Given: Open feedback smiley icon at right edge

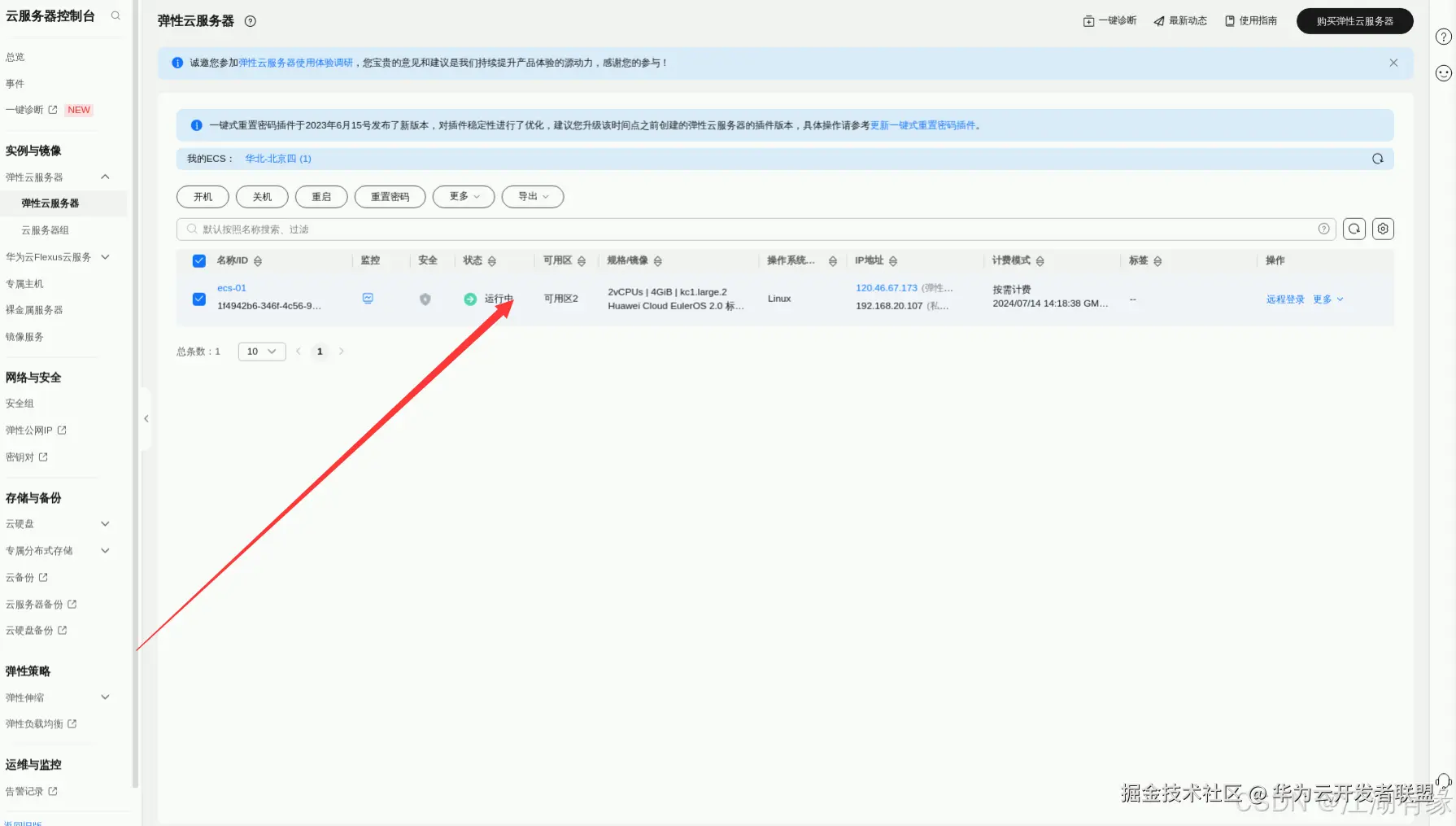Looking at the screenshot, I should [x=1444, y=73].
